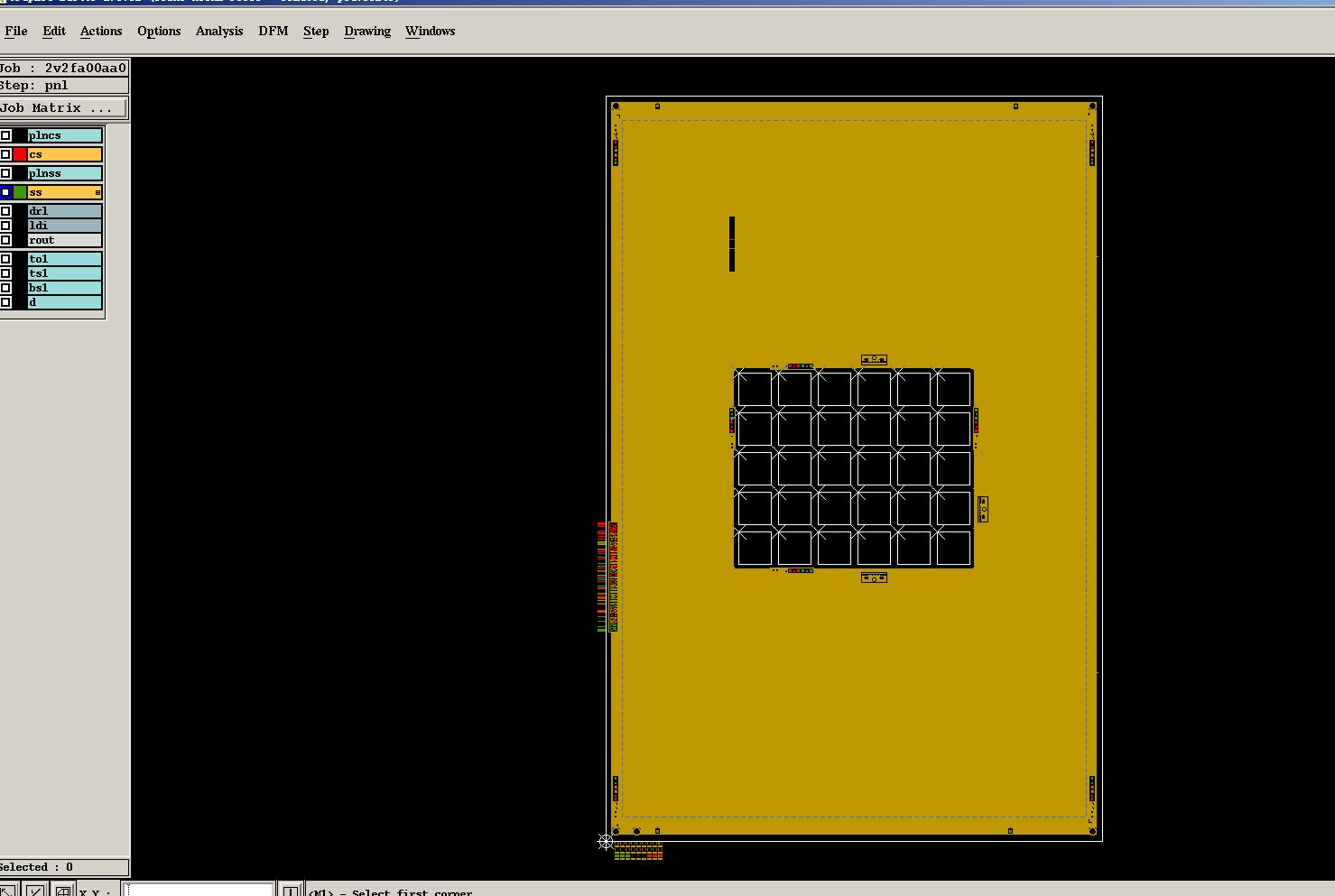Click the Selected : 0 status text

pos(37,867)
